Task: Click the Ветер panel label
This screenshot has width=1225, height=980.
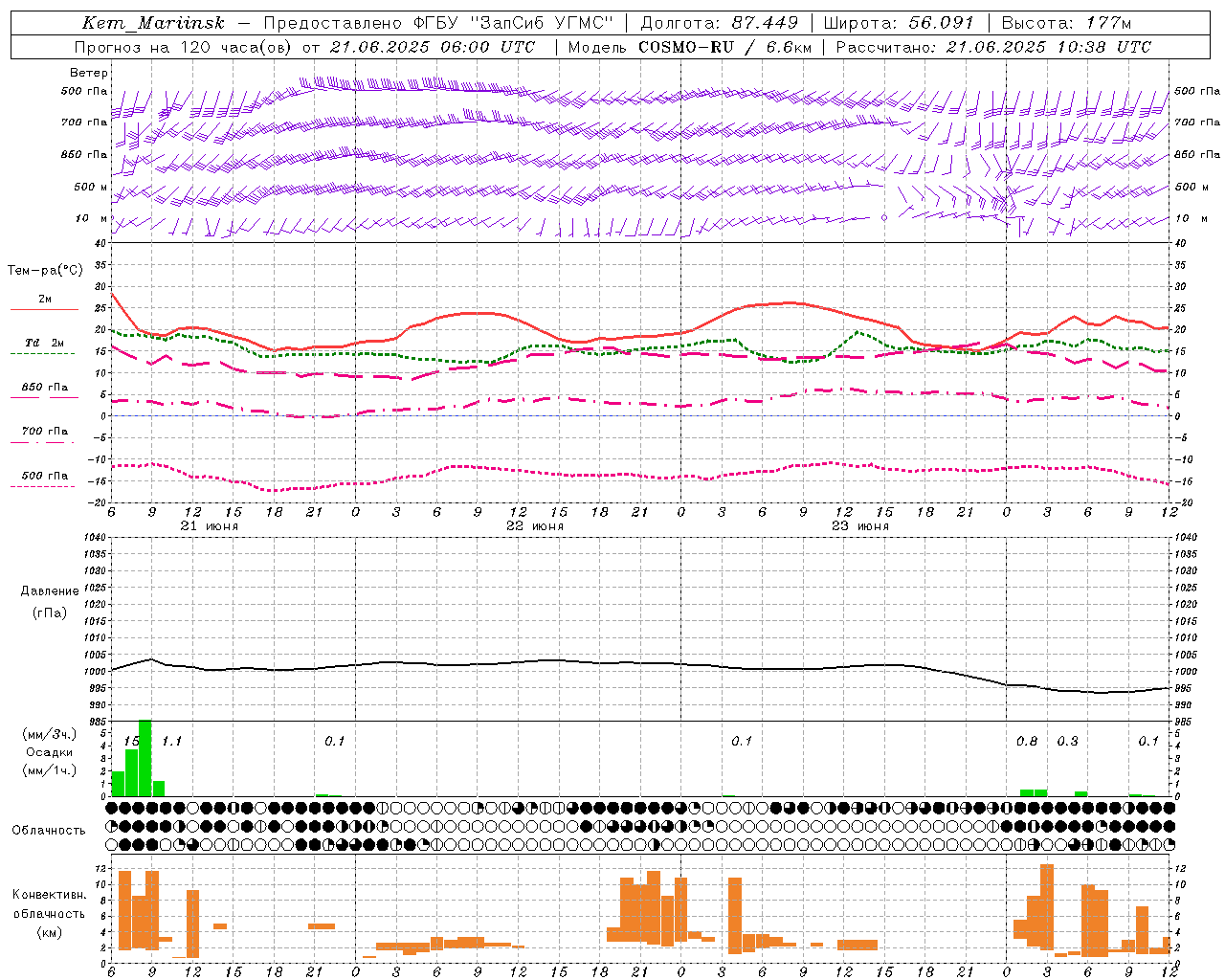Action: coord(89,73)
